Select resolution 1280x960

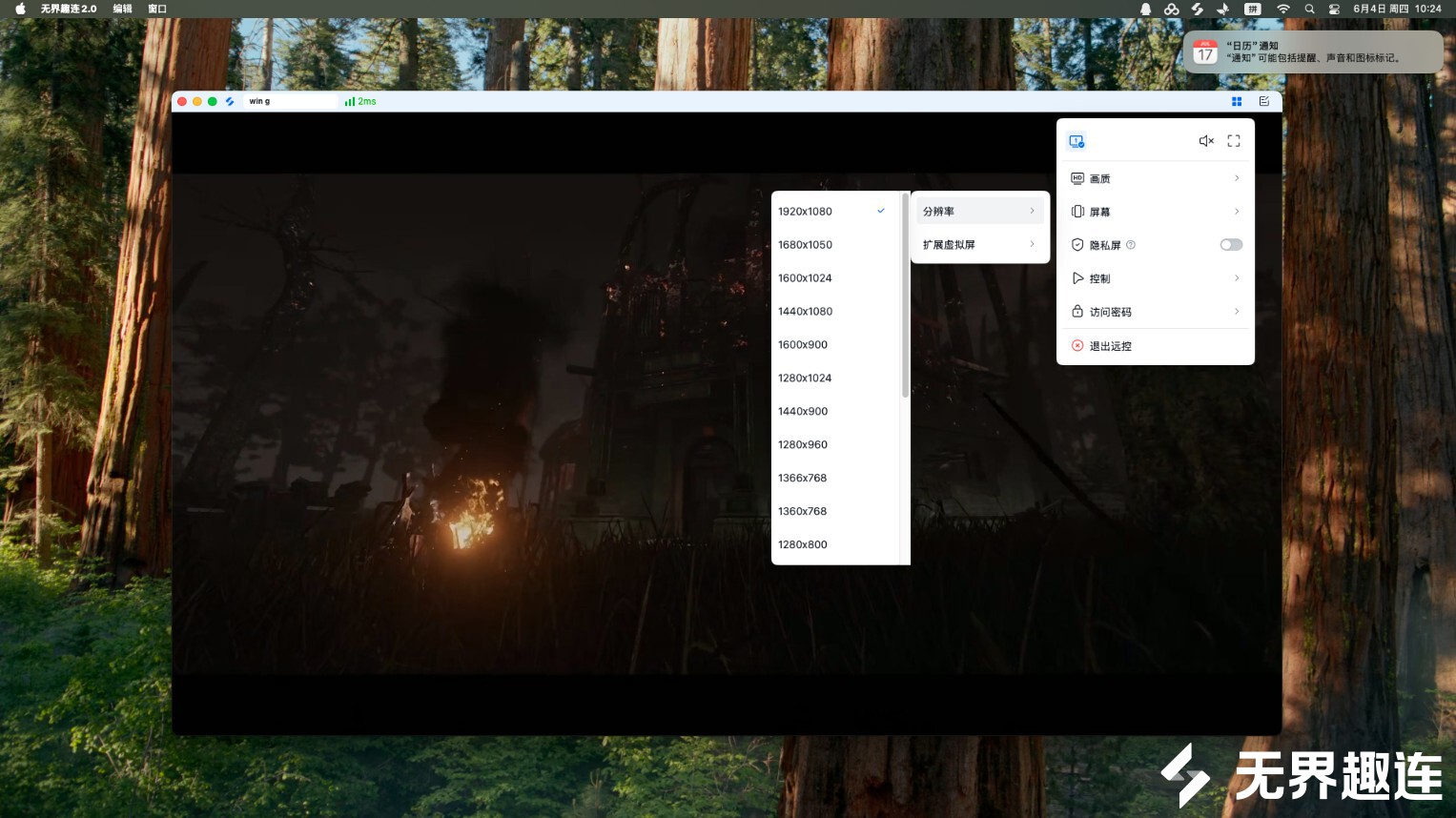(835, 445)
